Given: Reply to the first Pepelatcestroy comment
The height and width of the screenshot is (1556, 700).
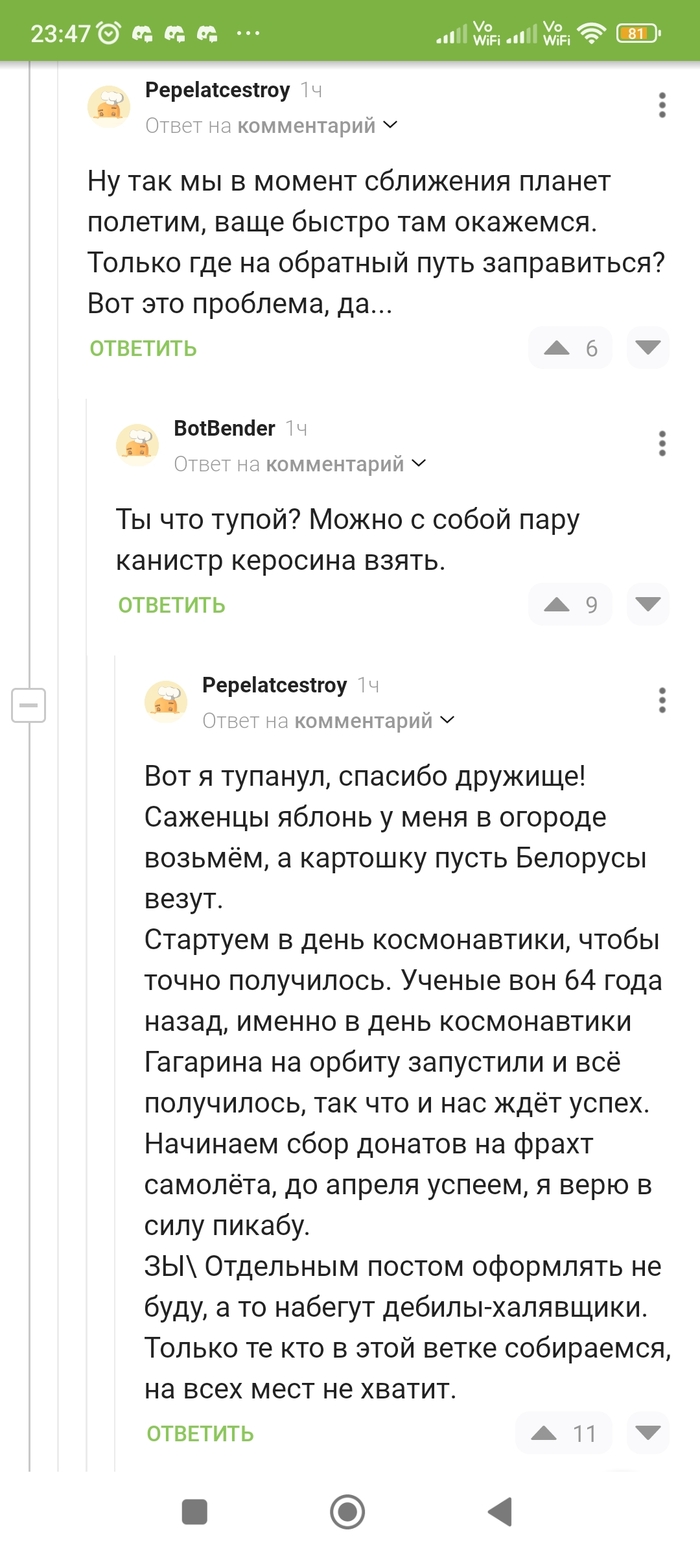Looking at the screenshot, I should click(143, 348).
